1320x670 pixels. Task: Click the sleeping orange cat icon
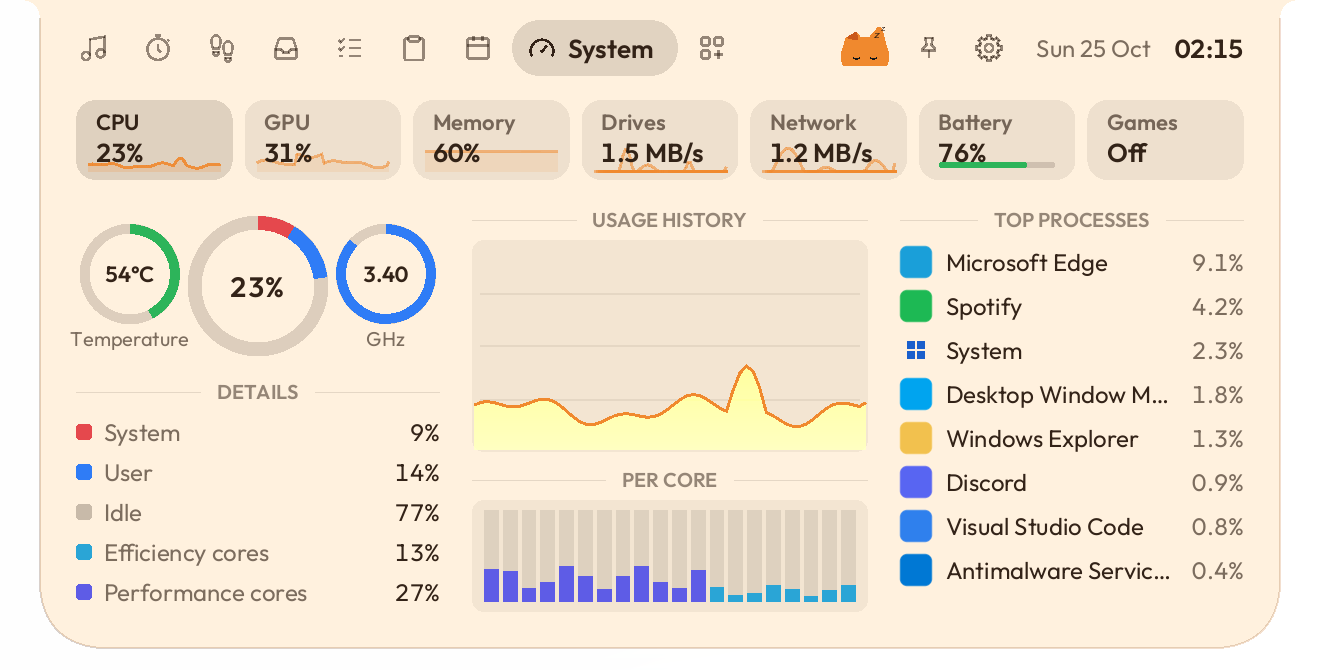[865, 47]
